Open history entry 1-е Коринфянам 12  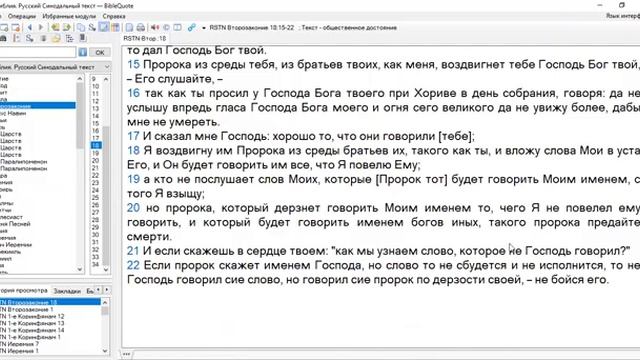pyautogui.click(x=32, y=316)
